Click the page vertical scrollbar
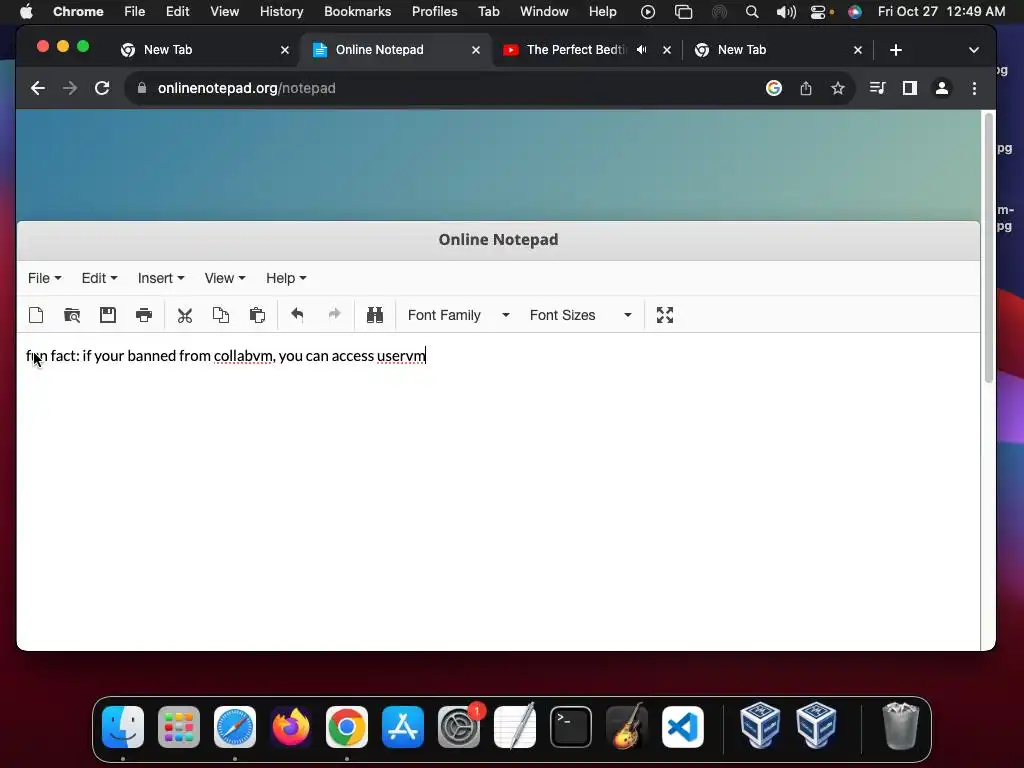1024x768 pixels. tap(989, 248)
